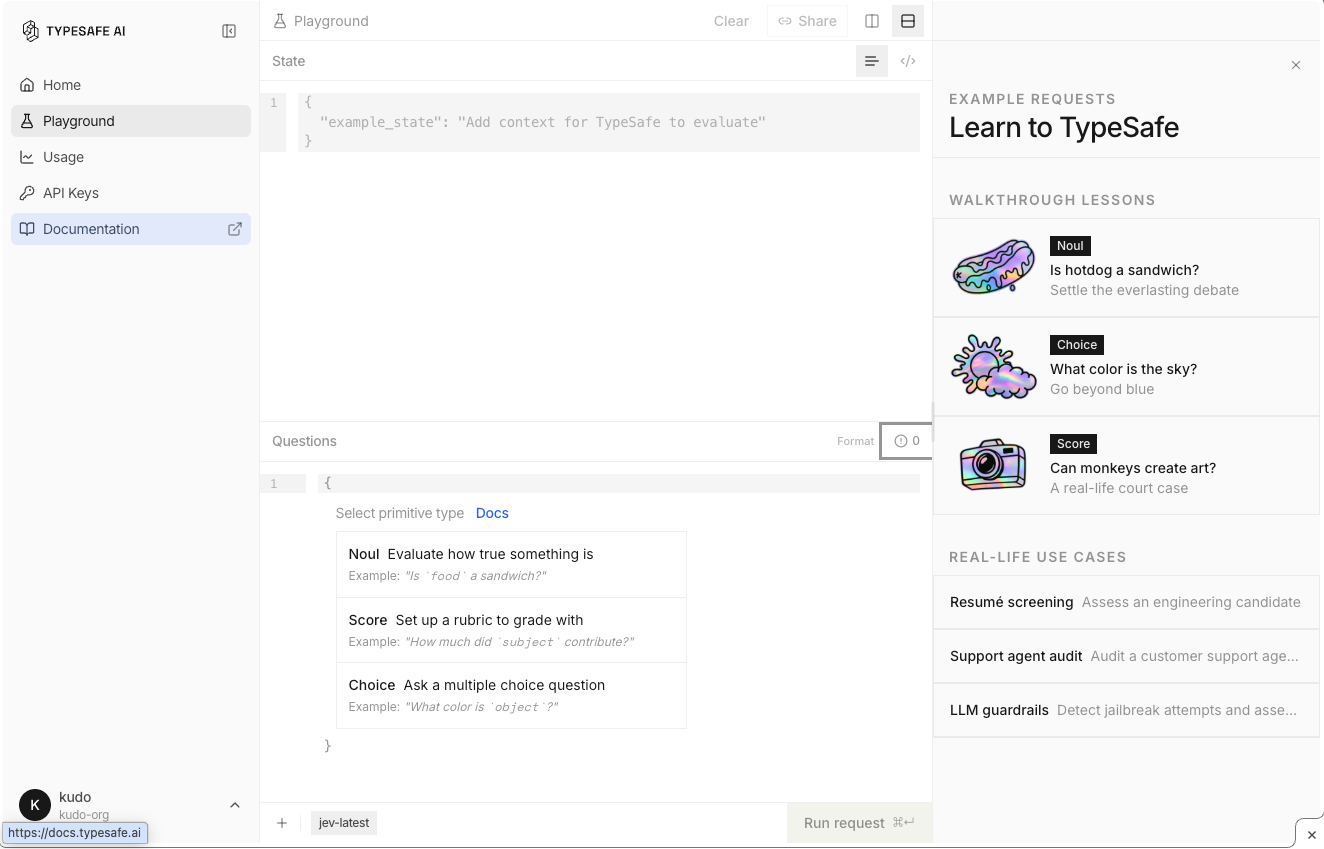Screen dimensions: 1324x849
Task: Format the Questions code
Action: (x=855, y=441)
